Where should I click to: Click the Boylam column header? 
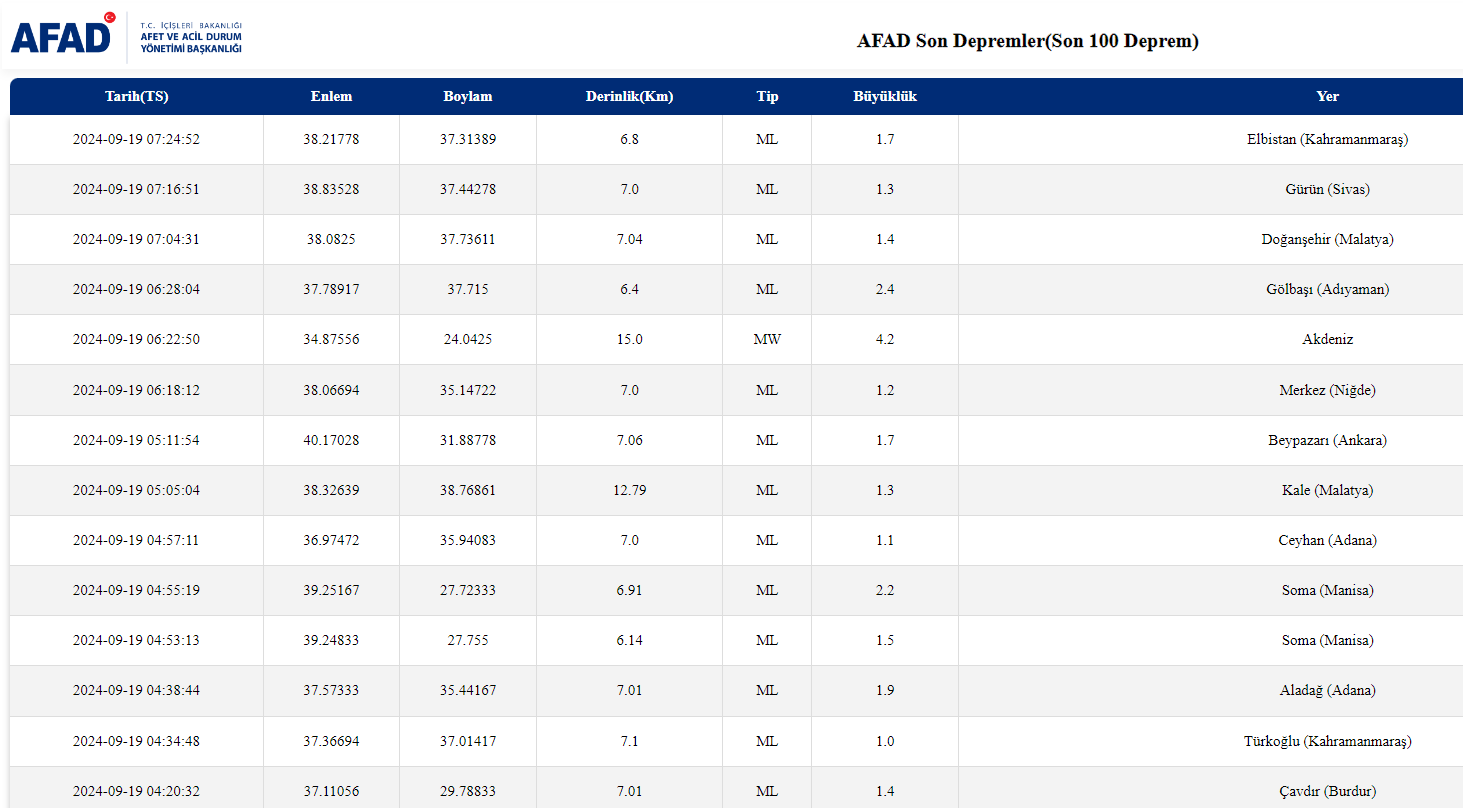[x=468, y=97]
